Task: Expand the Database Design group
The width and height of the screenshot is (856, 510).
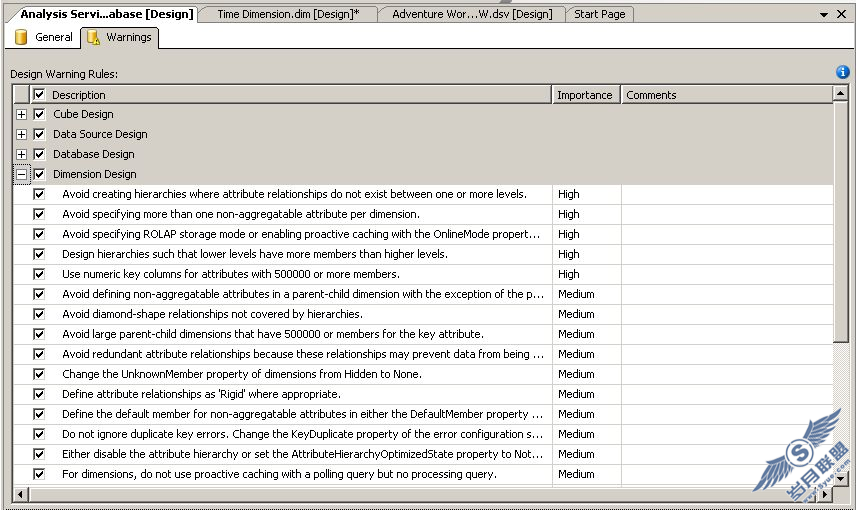Action: [x=21, y=155]
